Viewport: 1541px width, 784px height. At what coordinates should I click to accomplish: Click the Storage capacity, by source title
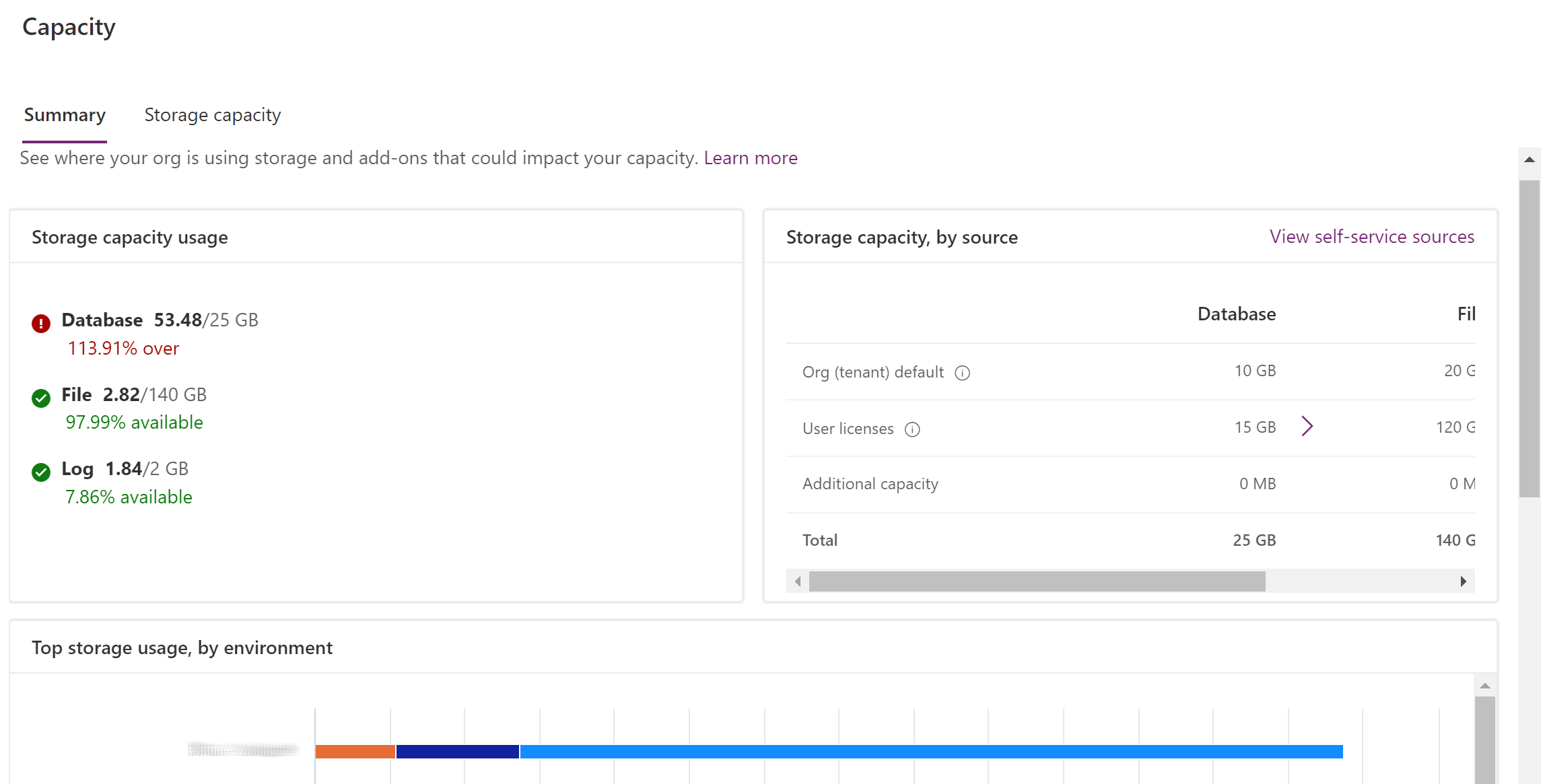click(901, 238)
